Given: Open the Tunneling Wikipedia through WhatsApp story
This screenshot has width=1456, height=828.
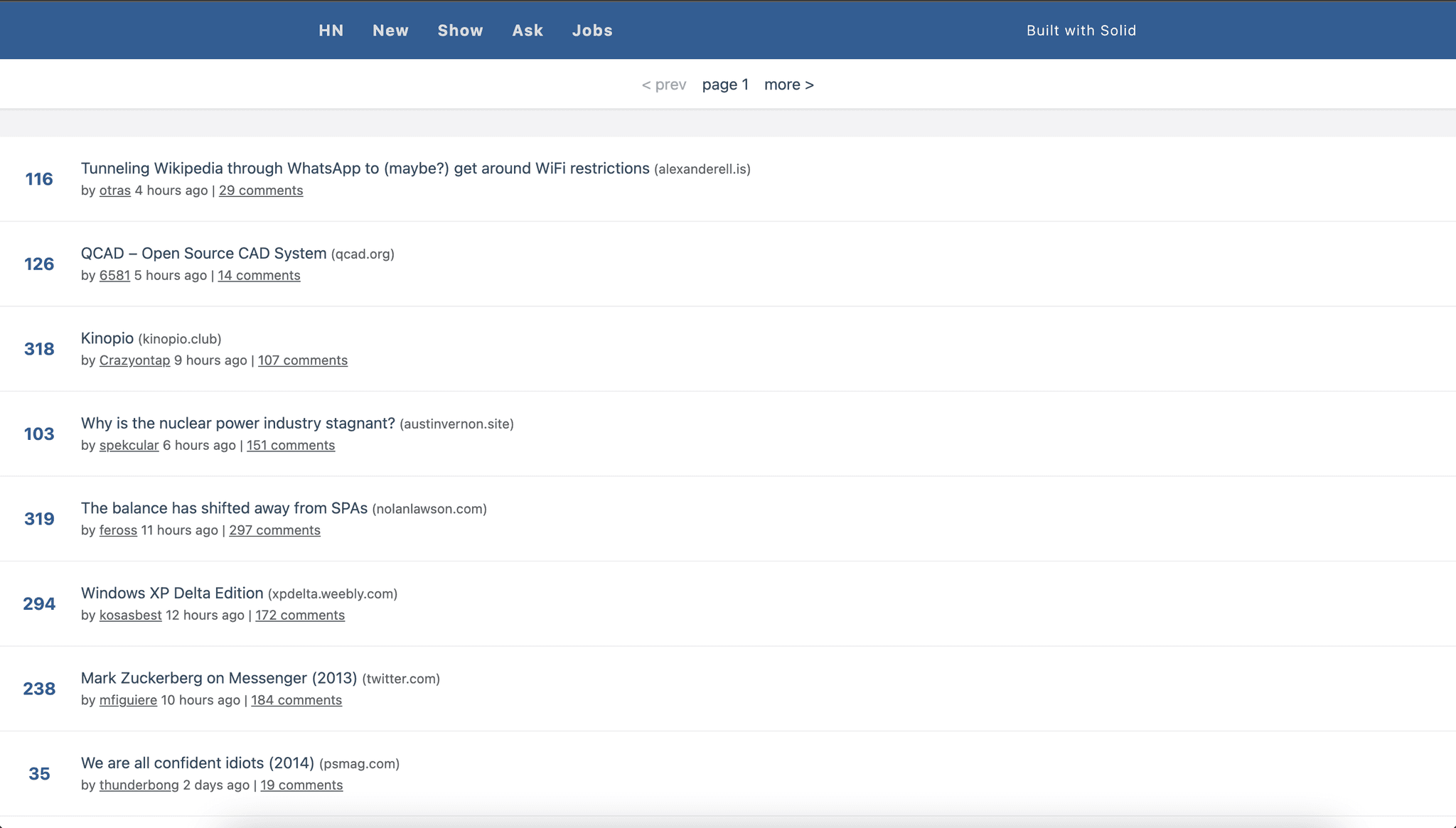Looking at the screenshot, I should [x=365, y=168].
